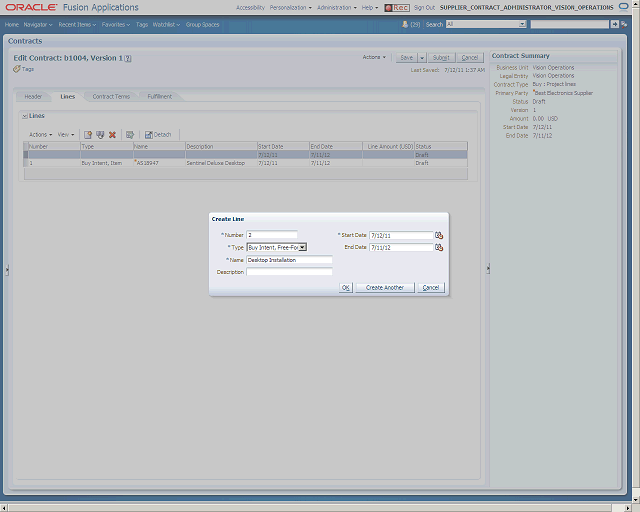Click the empty Description input field
This screenshot has height=512, width=640.
[x=289, y=272]
